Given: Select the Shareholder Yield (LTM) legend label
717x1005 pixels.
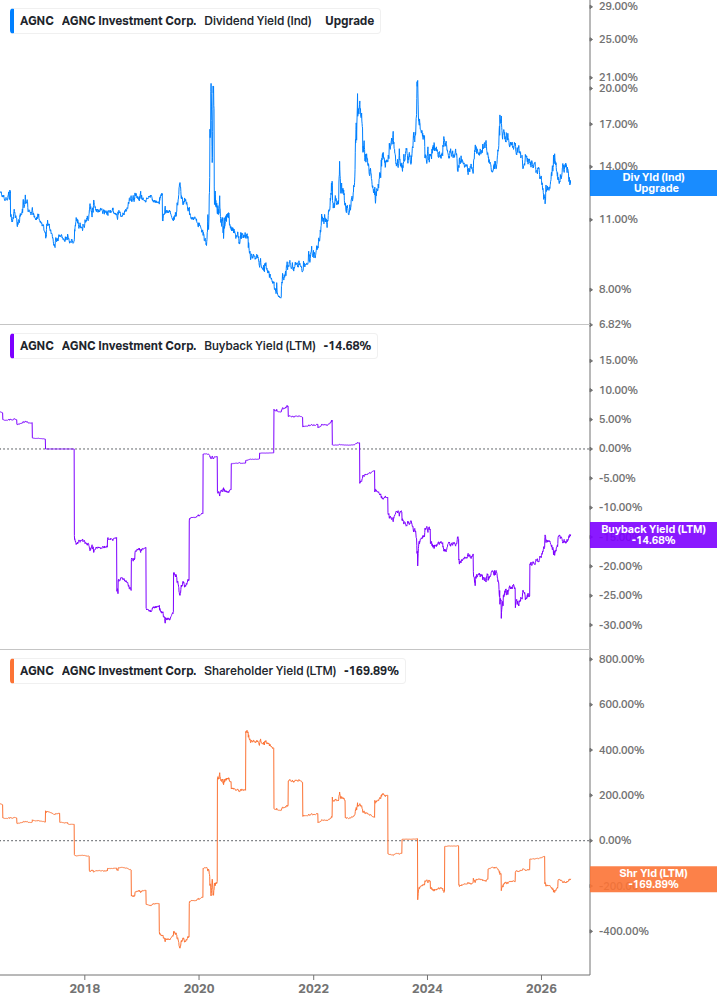Looking at the screenshot, I should click(270, 670).
